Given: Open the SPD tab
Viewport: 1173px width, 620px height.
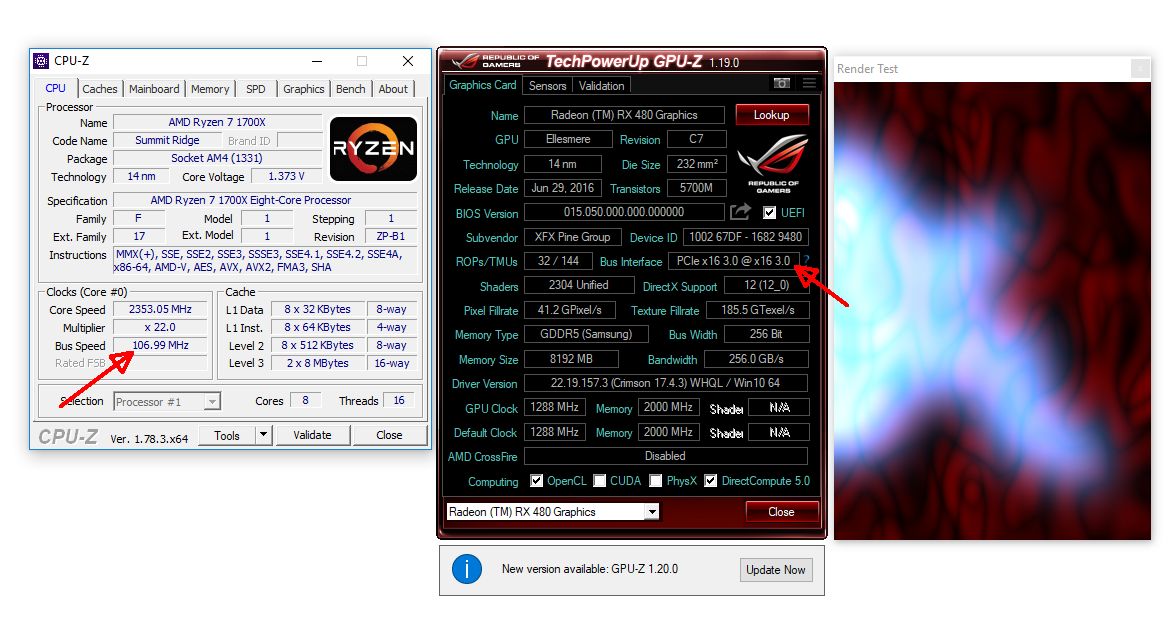Looking at the screenshot, I should 256,89.
